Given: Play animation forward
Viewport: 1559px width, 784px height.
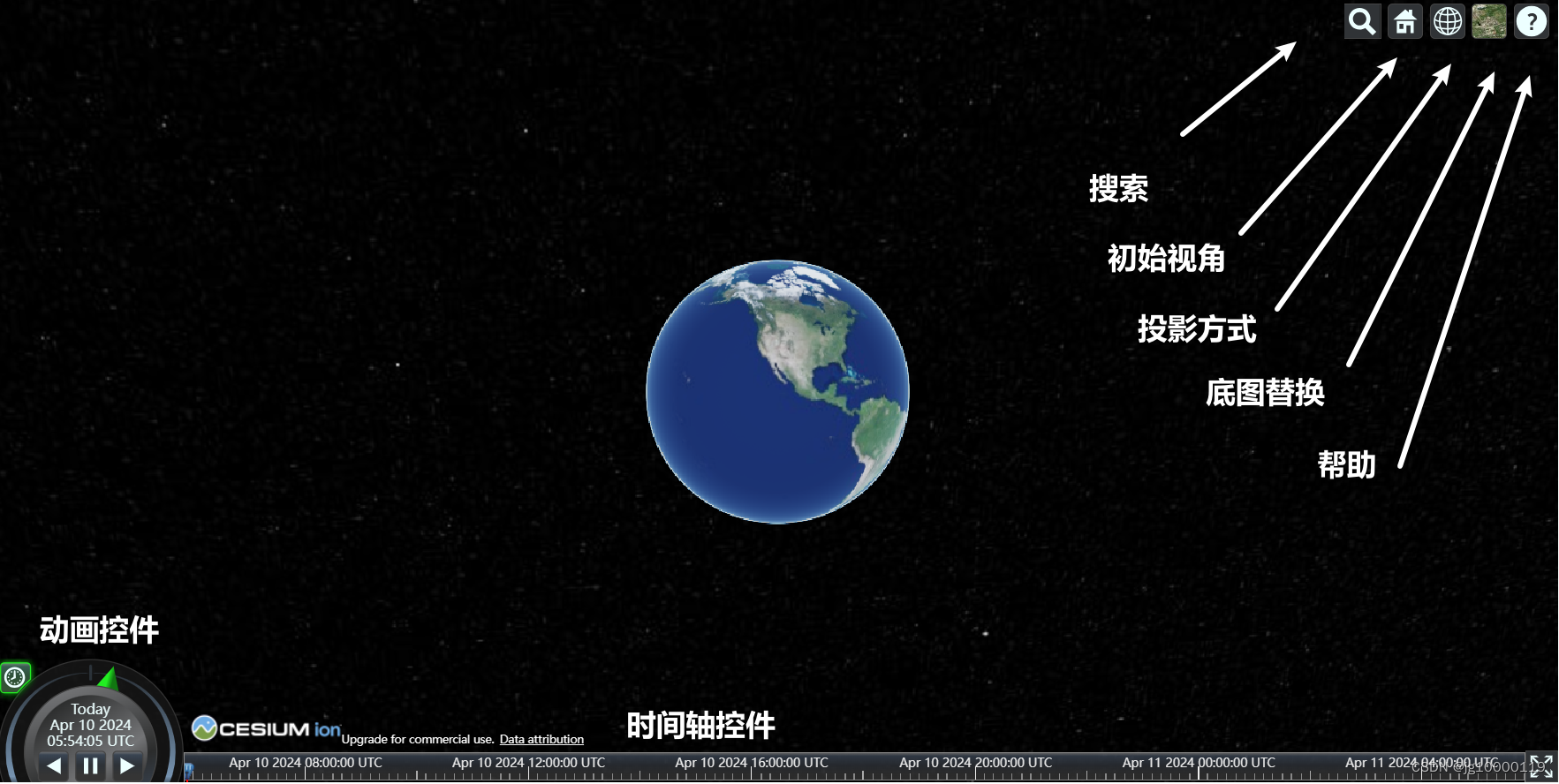Looking at the screenshot, I should coord(126,765).
